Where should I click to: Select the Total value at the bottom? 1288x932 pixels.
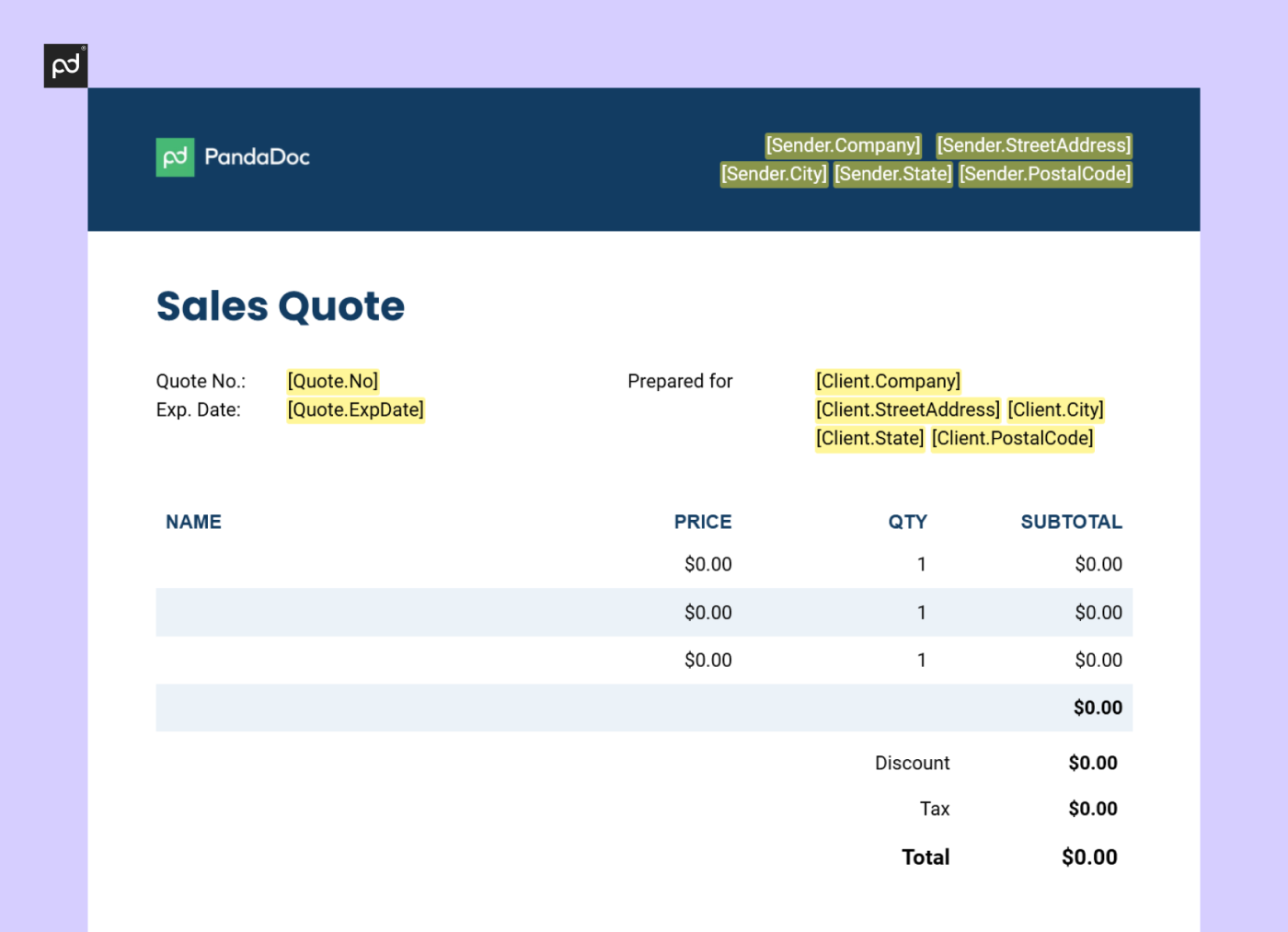[1089, 857]
